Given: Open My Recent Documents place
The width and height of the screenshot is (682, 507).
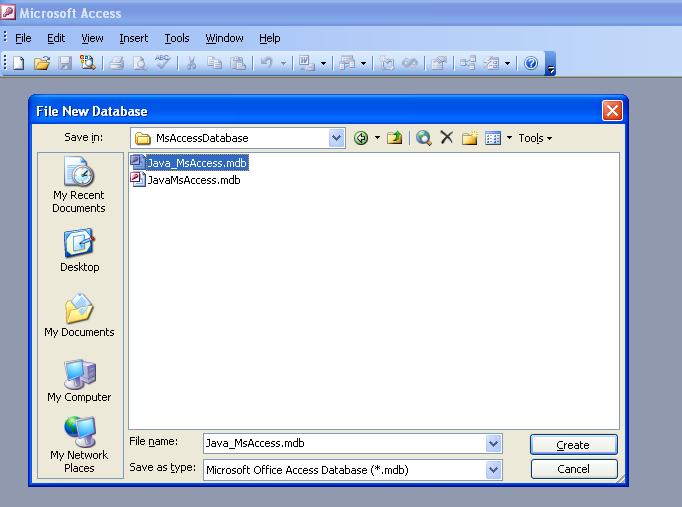Looking at the screenshot, I should coord(79,185).
